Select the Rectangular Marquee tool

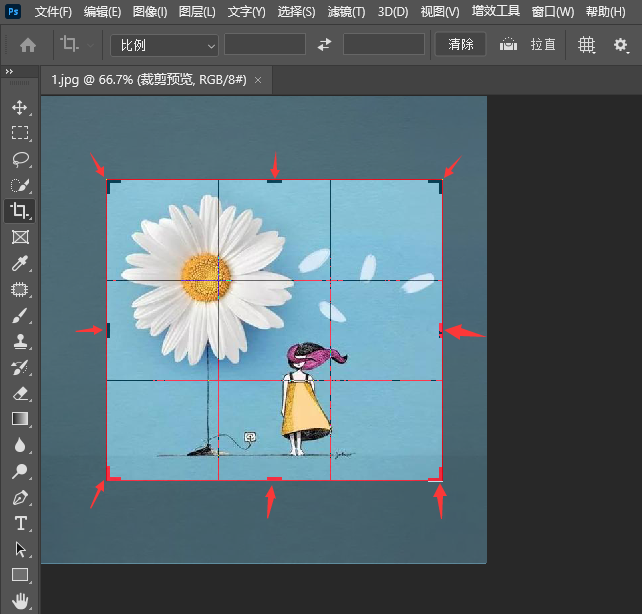point(19,133)
